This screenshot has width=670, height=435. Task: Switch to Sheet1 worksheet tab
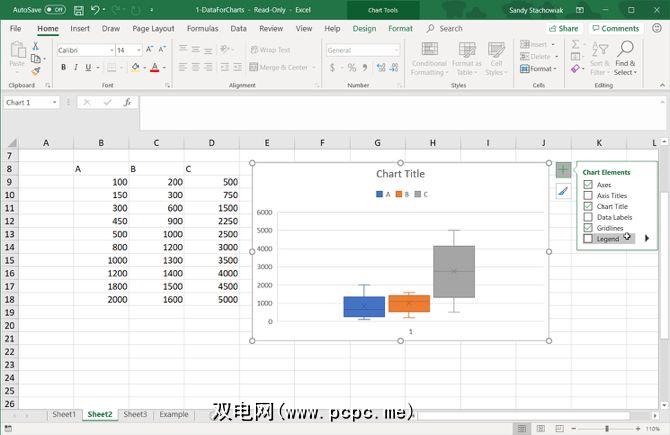[64, 414]
